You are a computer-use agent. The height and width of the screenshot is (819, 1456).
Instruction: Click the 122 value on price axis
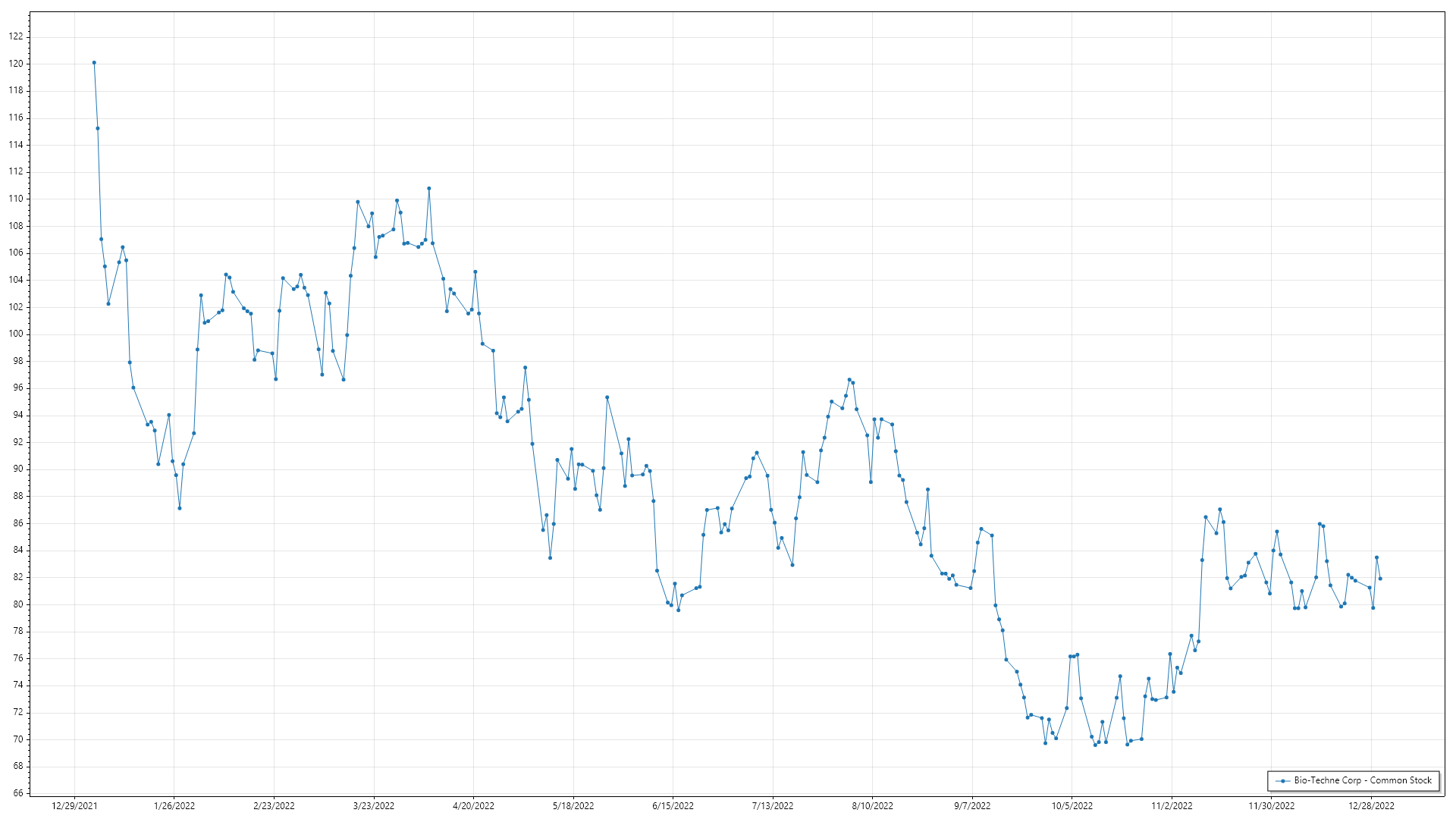[16, 36]
